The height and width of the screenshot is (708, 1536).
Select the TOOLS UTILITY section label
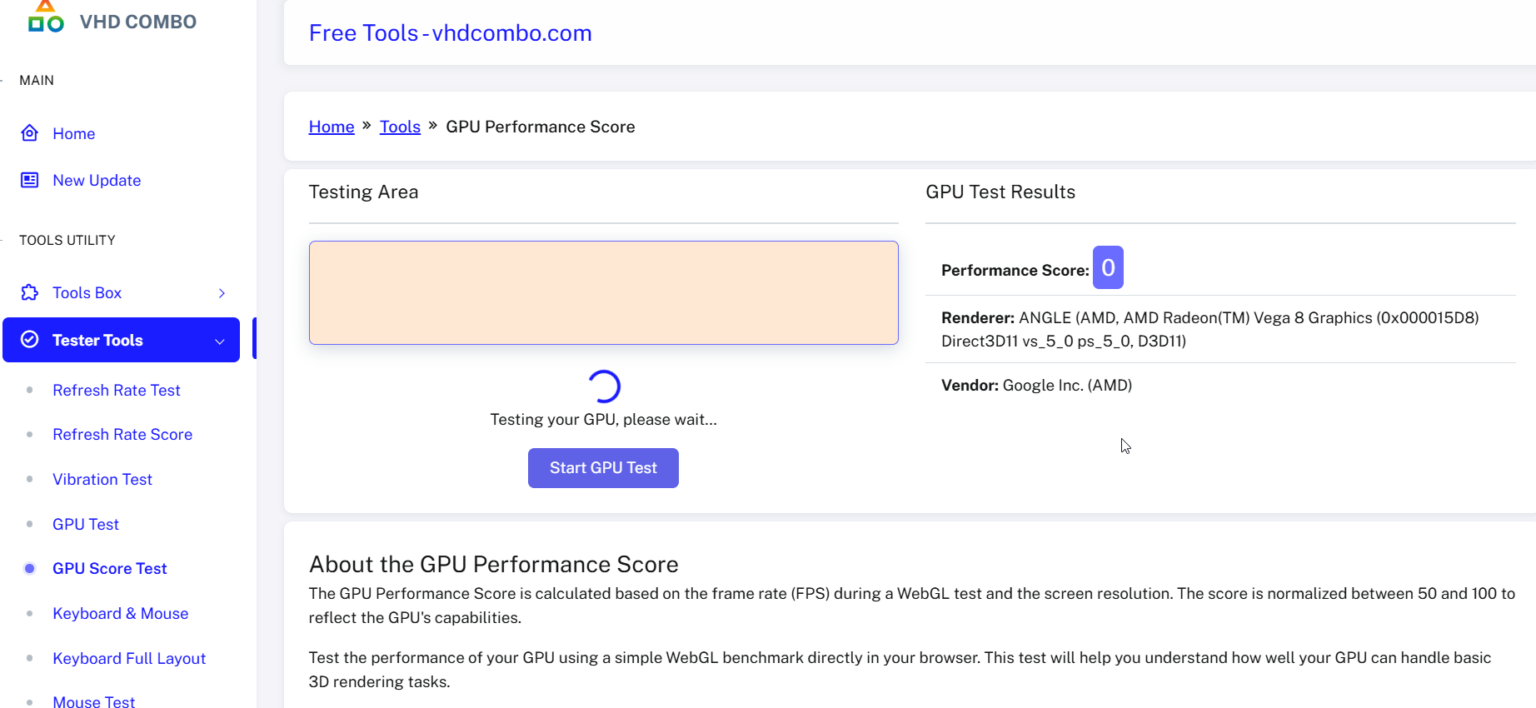point(66,240)
